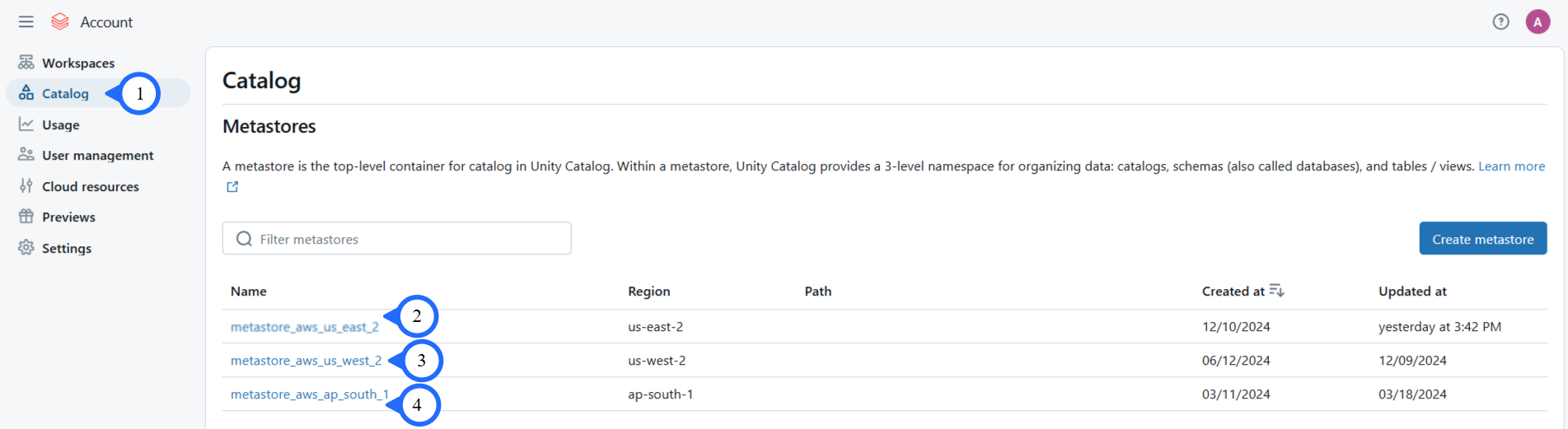Click the Usage chart icon
Viewport: 1568px width, 429px height.
(x=26, y=124)
